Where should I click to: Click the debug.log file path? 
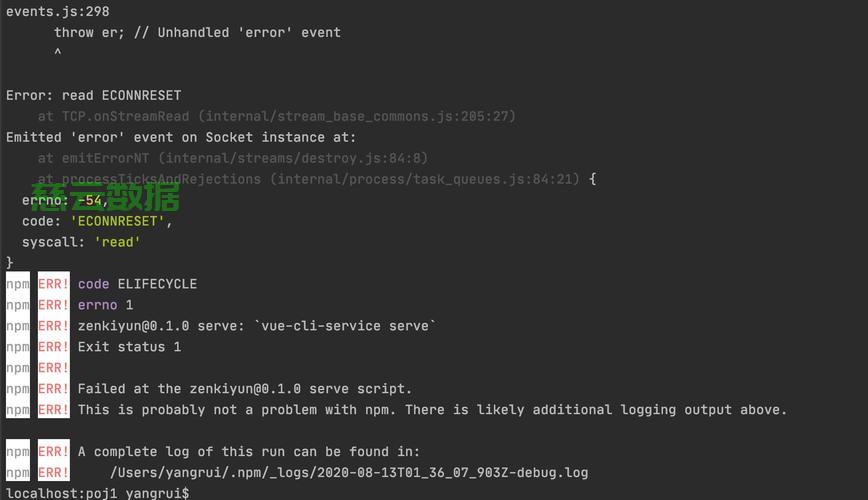(349, 473)
